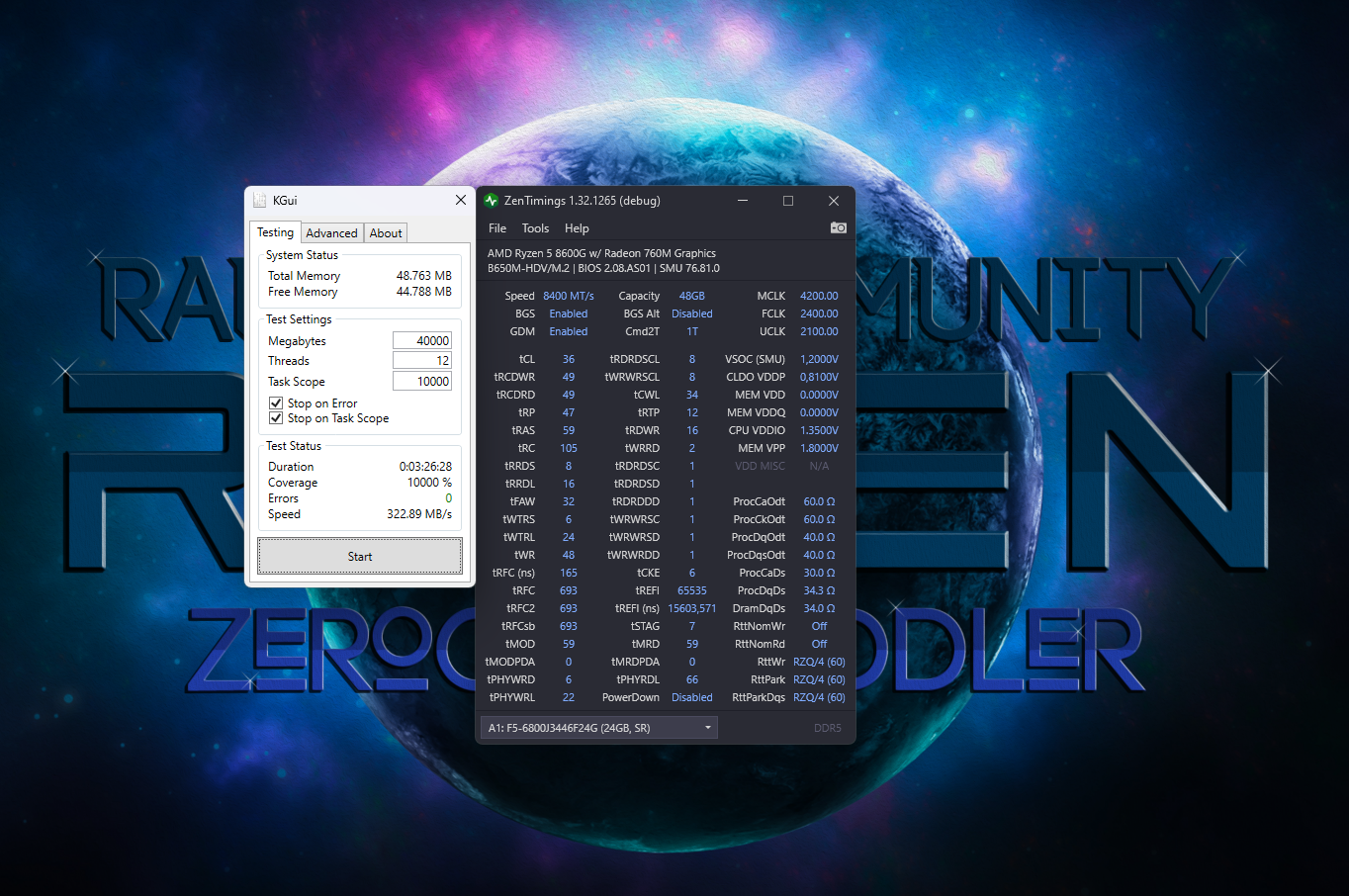Click the CLDO VDDP 0,8100V value
Image resolution: width=1349 pixels, height=896 pixels.
pos(819,377)
